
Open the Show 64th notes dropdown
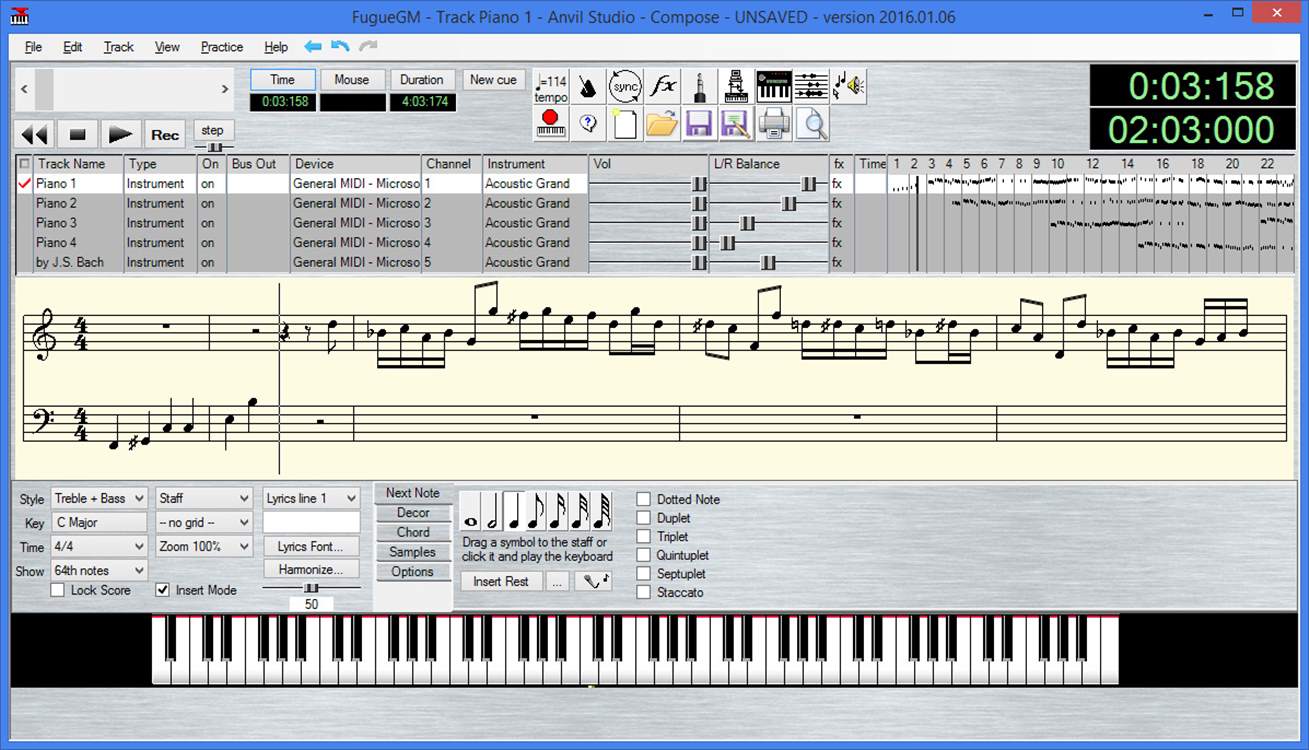99,571
